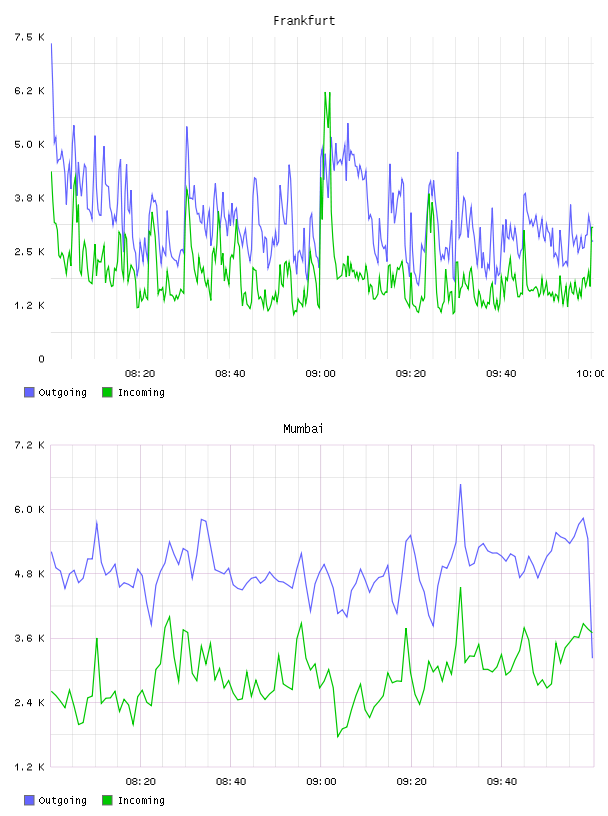608x816 pixels.
Task: Click the blue Outgoing swatch in Frankfurt legend
Action: pyautogui.click(x=29, y=392)
